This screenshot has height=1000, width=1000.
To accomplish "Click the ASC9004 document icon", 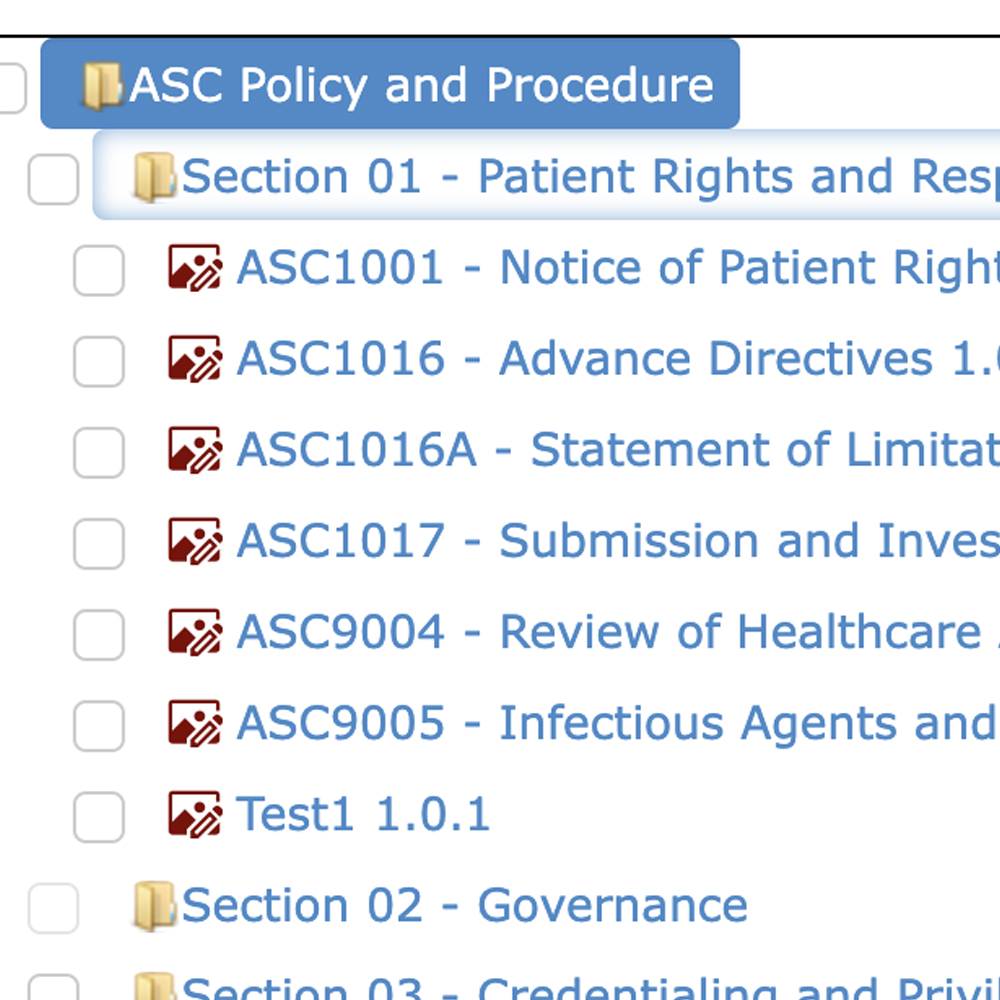I will 194,632.
